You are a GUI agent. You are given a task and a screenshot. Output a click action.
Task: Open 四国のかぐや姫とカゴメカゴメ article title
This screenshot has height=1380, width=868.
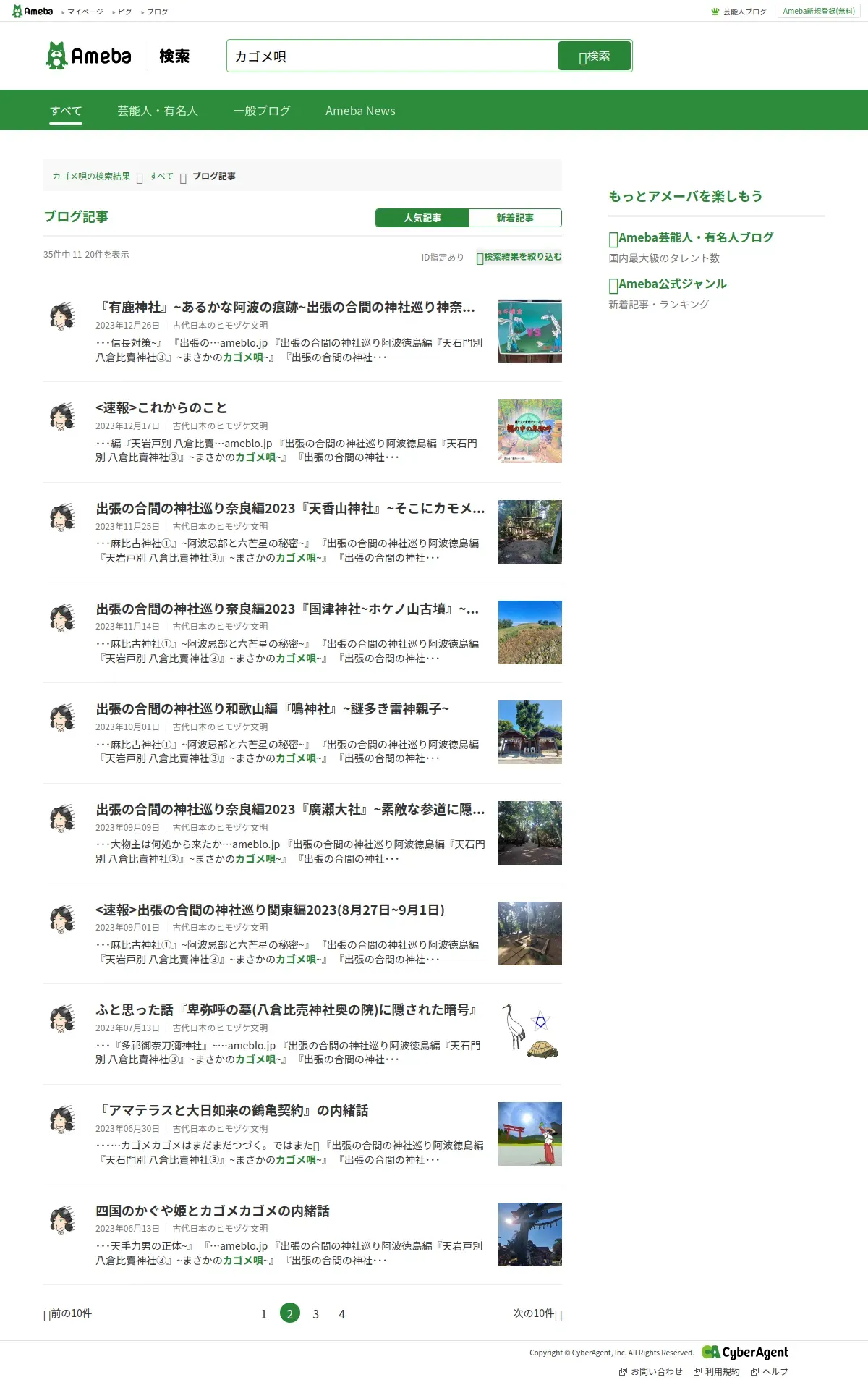click(213, 1211)
